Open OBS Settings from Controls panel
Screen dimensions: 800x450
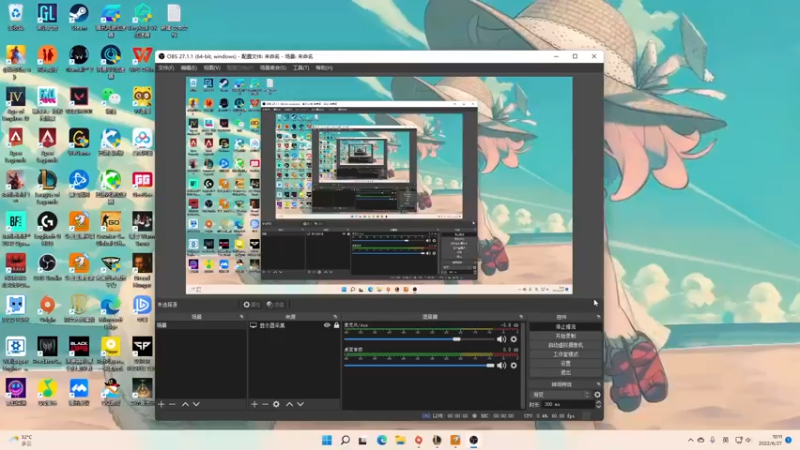(x=565, y=363)
